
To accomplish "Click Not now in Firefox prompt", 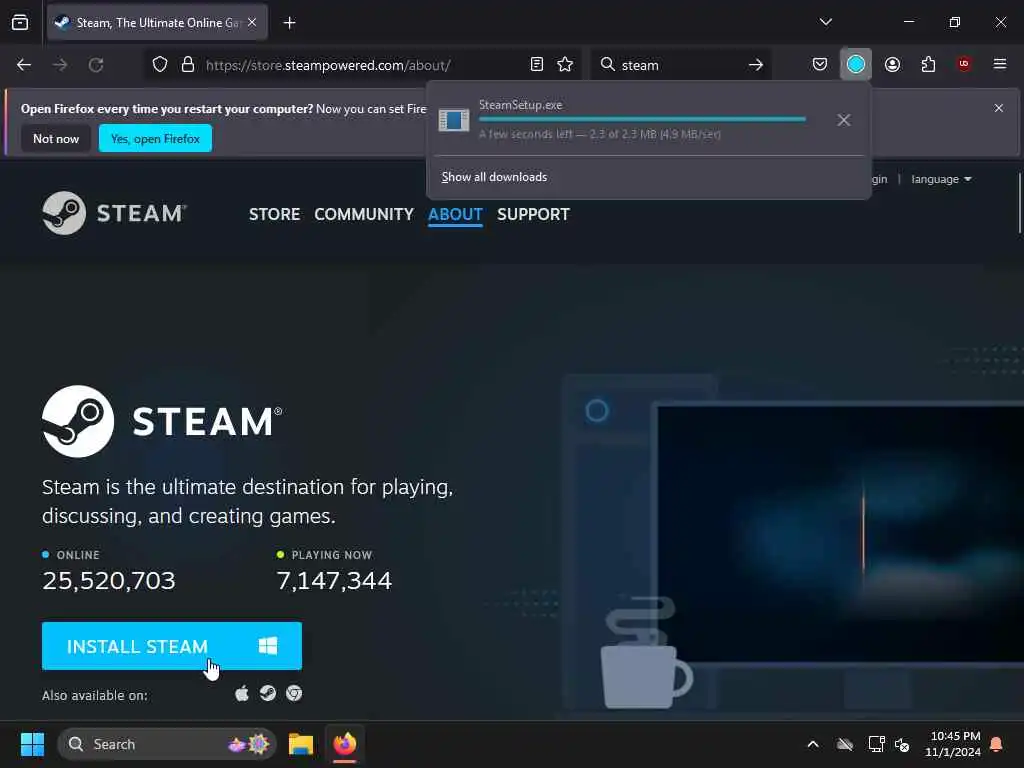I will tap(56, 138).
